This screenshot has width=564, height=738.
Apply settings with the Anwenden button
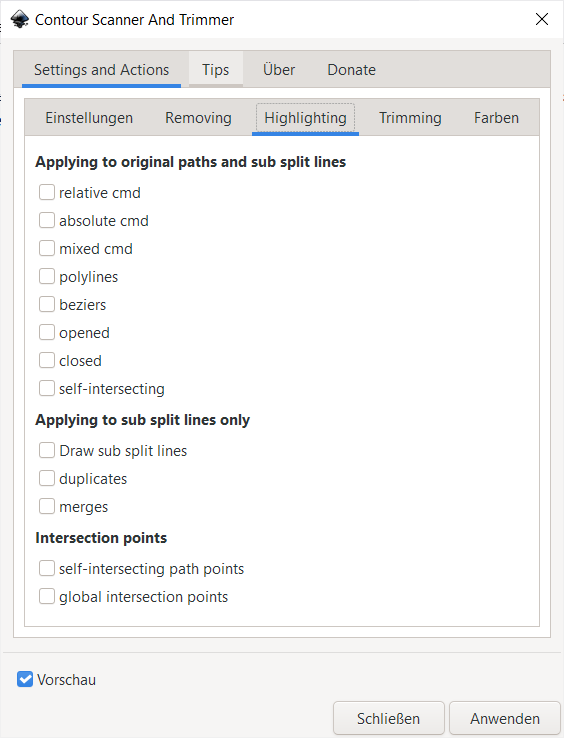coord(505,718)
